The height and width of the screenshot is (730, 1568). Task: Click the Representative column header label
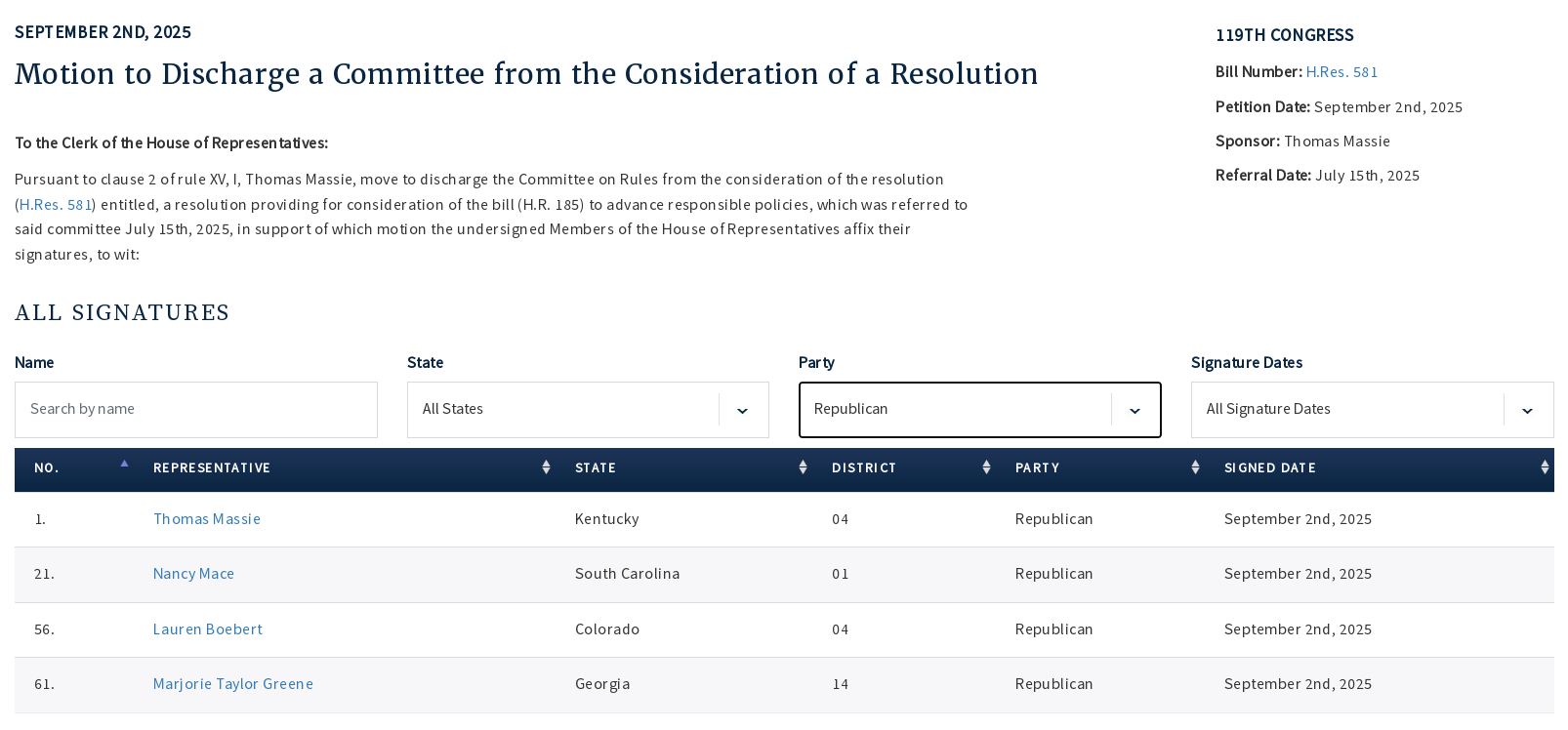pyautogui.click(x=212, y=468)
